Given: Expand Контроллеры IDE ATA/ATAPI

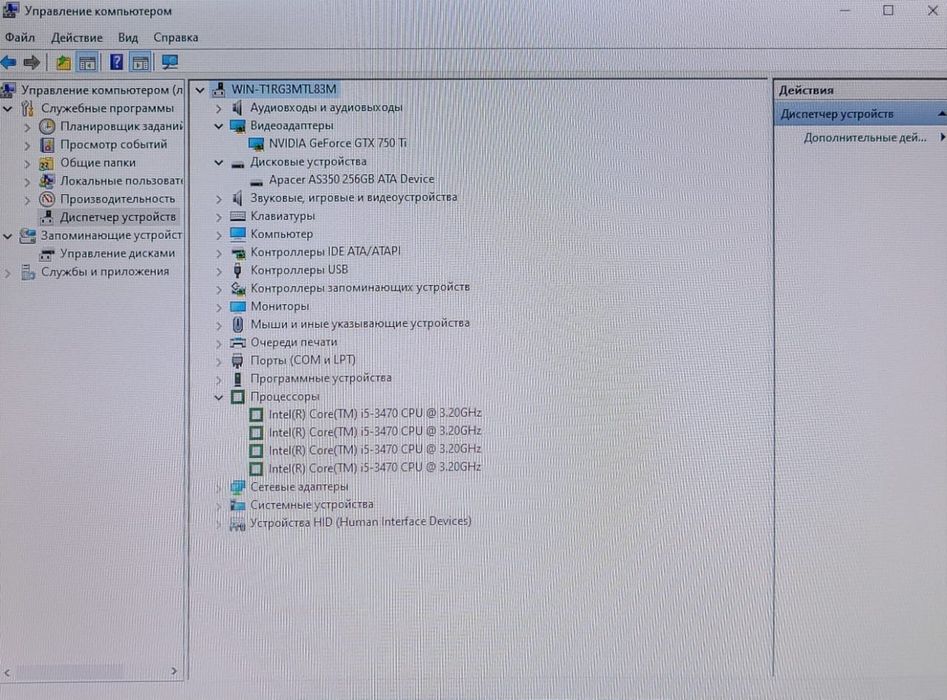Looking at the screenshot, I should coord(219,253).
